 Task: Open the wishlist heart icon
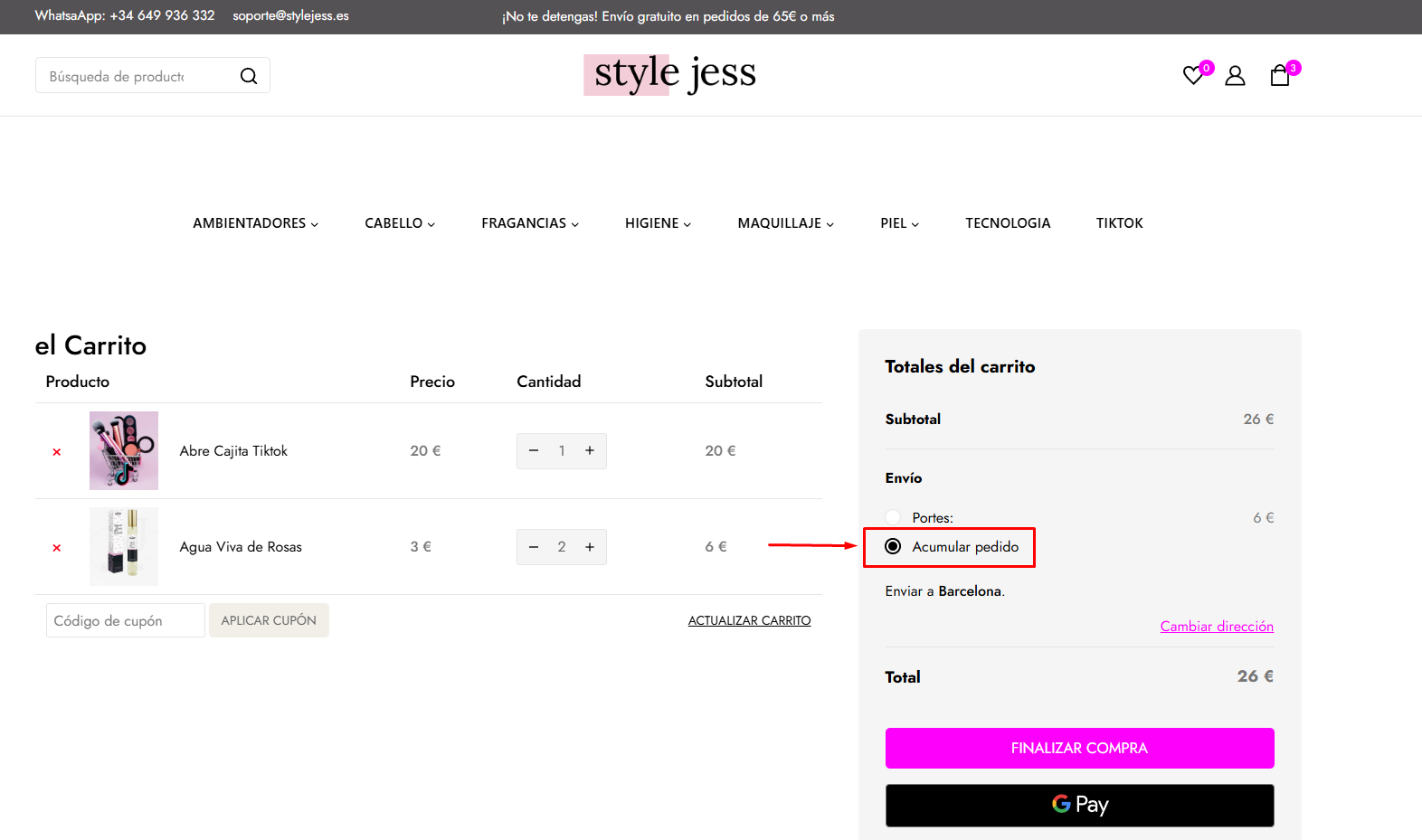1193,76
